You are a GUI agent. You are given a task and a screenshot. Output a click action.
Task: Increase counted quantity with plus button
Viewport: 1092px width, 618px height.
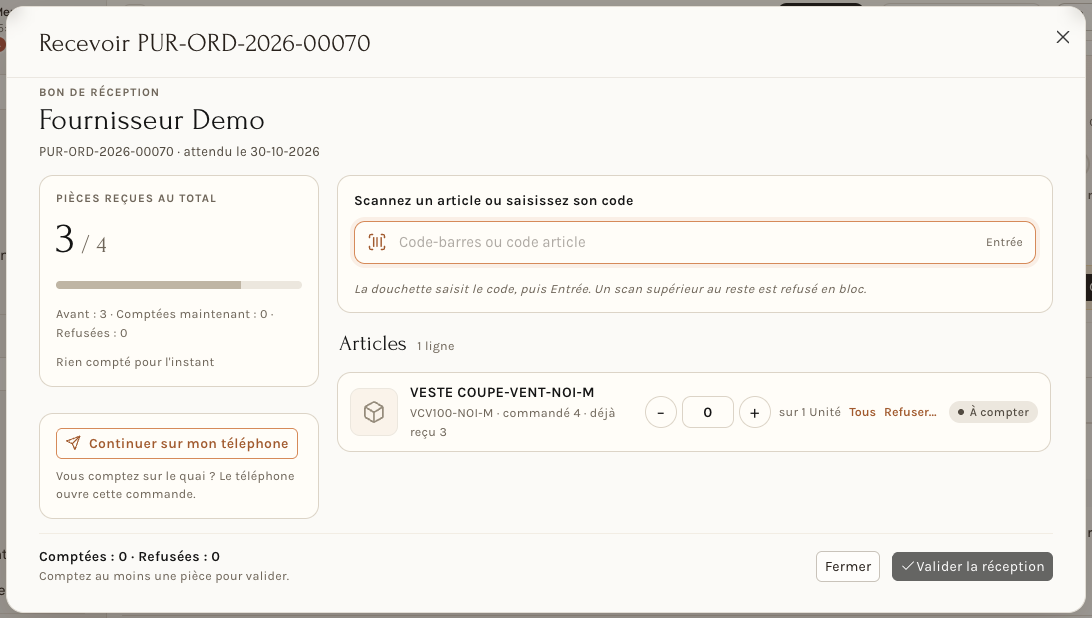pos(754,412)
